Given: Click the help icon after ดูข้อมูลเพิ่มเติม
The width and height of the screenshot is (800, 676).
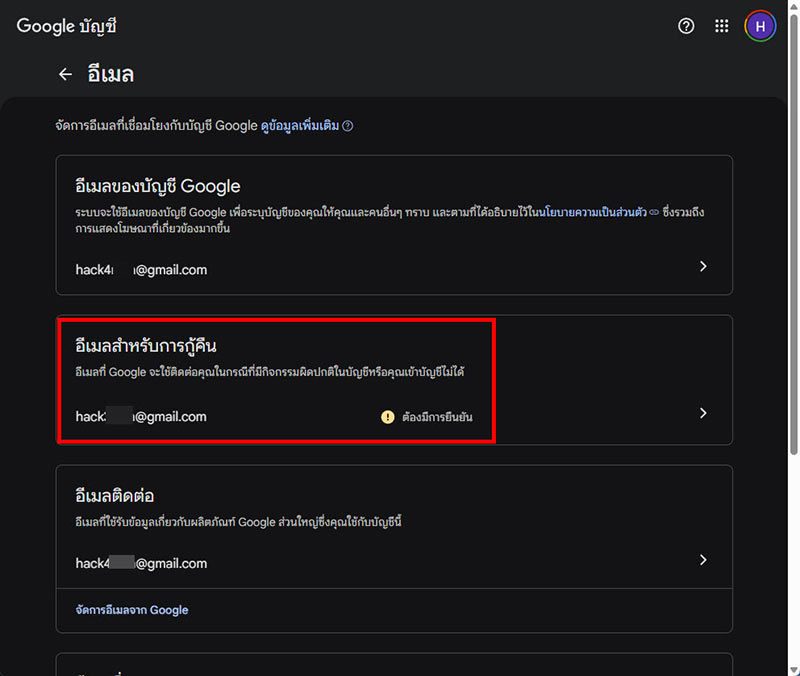Looking at the screenshot, I should 347,126.
